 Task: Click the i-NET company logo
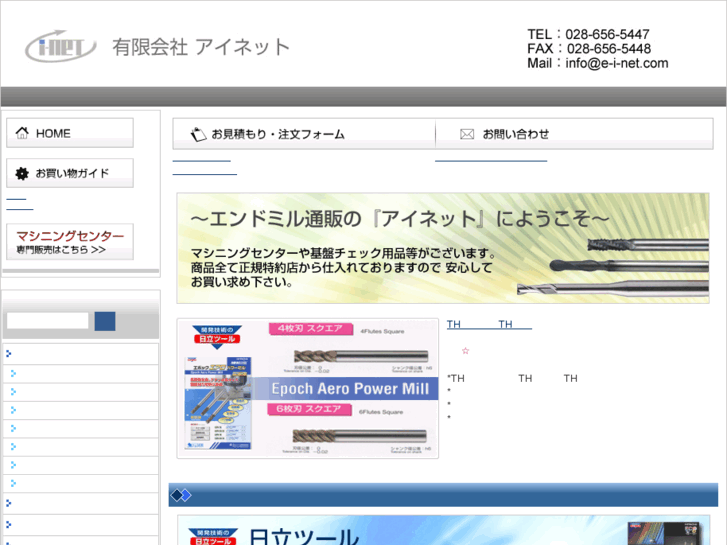(60, 46)
